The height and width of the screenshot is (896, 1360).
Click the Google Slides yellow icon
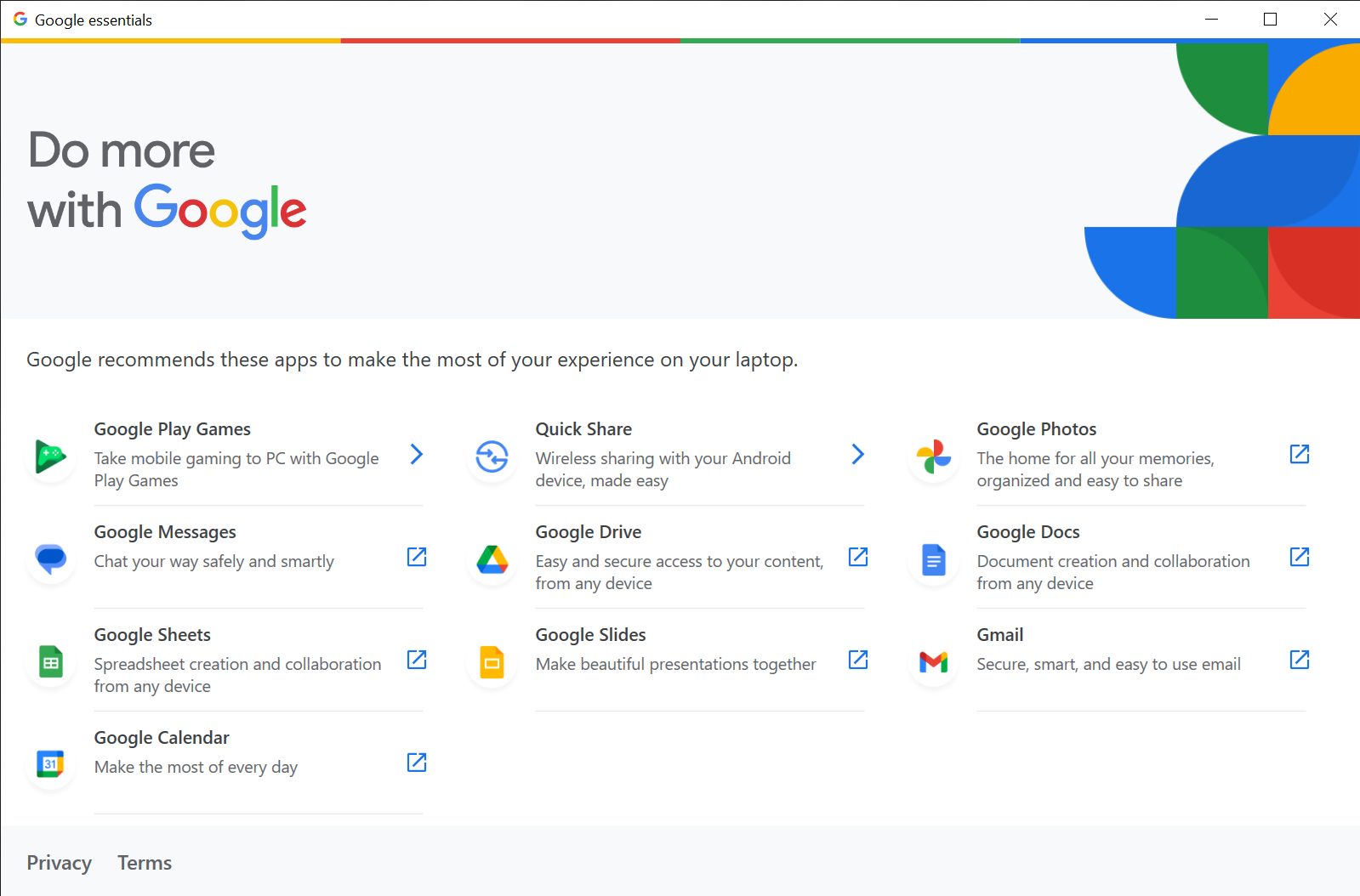click(x=492, y=662)
